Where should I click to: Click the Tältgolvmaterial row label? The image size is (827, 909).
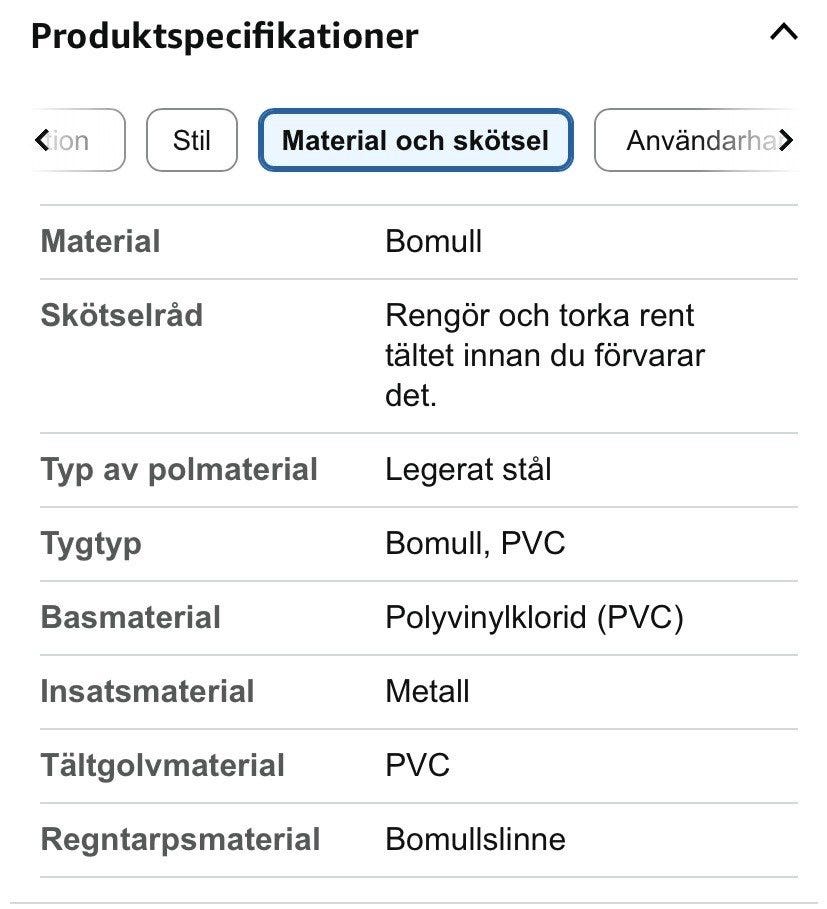pyautogui.click(x=162, y=765)
